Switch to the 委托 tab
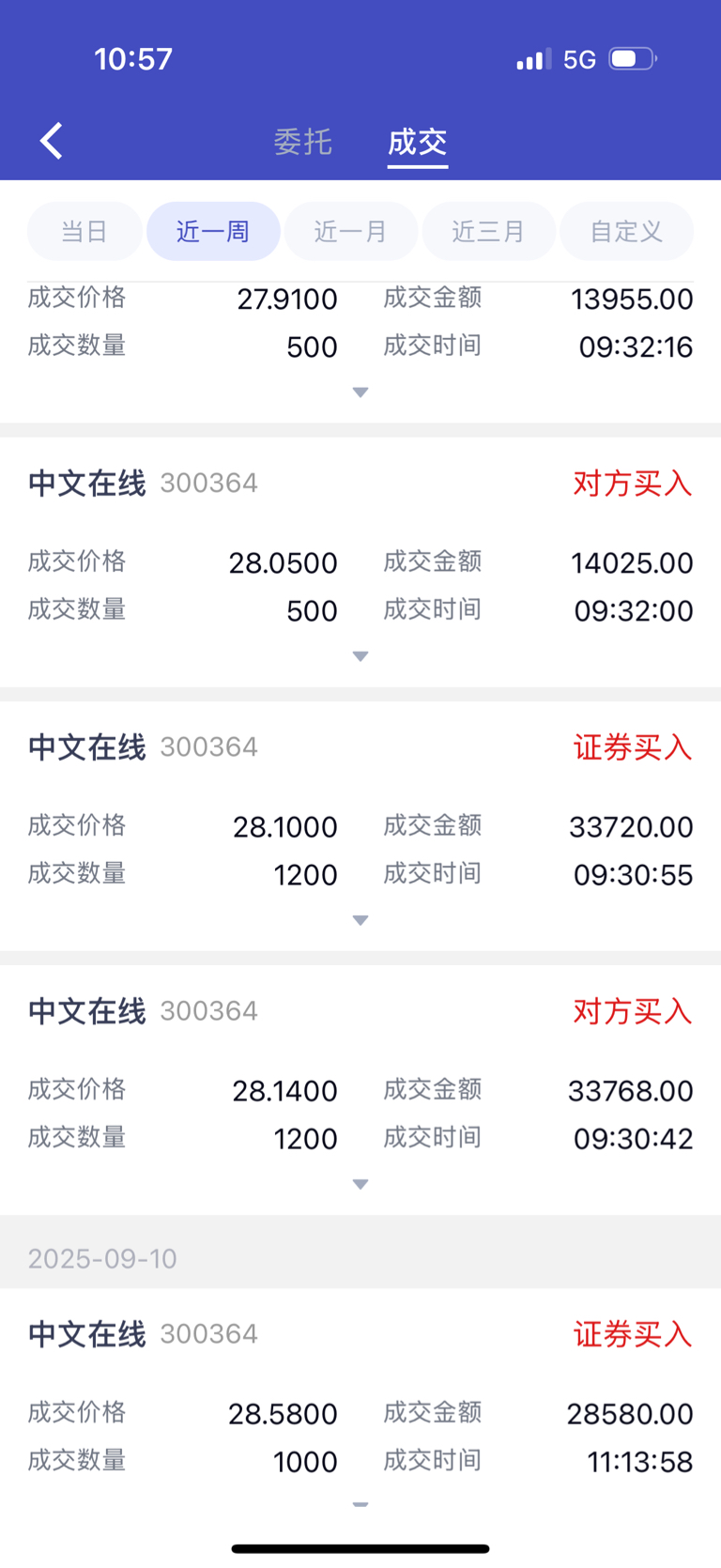This screenshot has width=721, height=1568. tap(303, 142)
